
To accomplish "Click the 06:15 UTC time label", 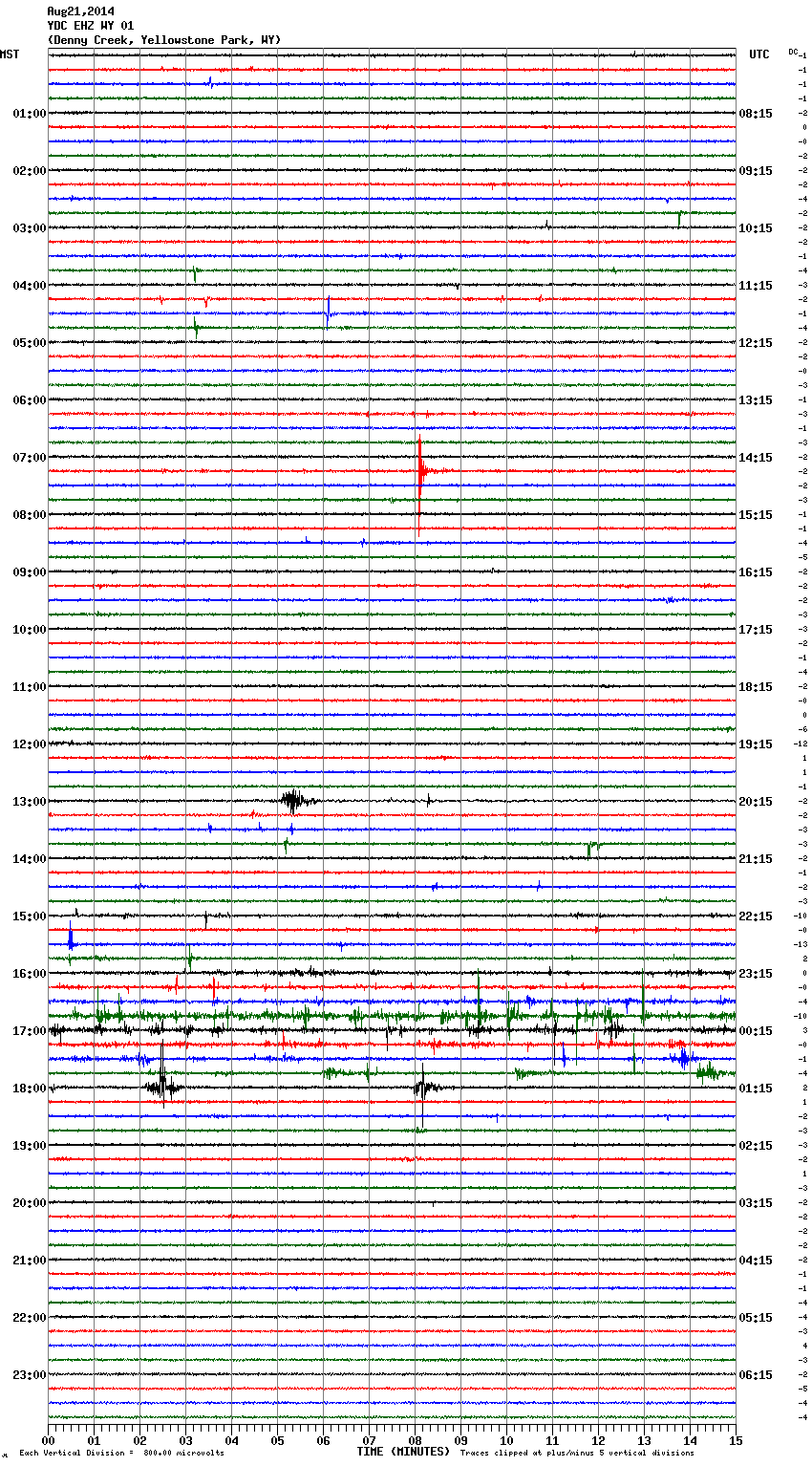I will tap(756, 1375).
